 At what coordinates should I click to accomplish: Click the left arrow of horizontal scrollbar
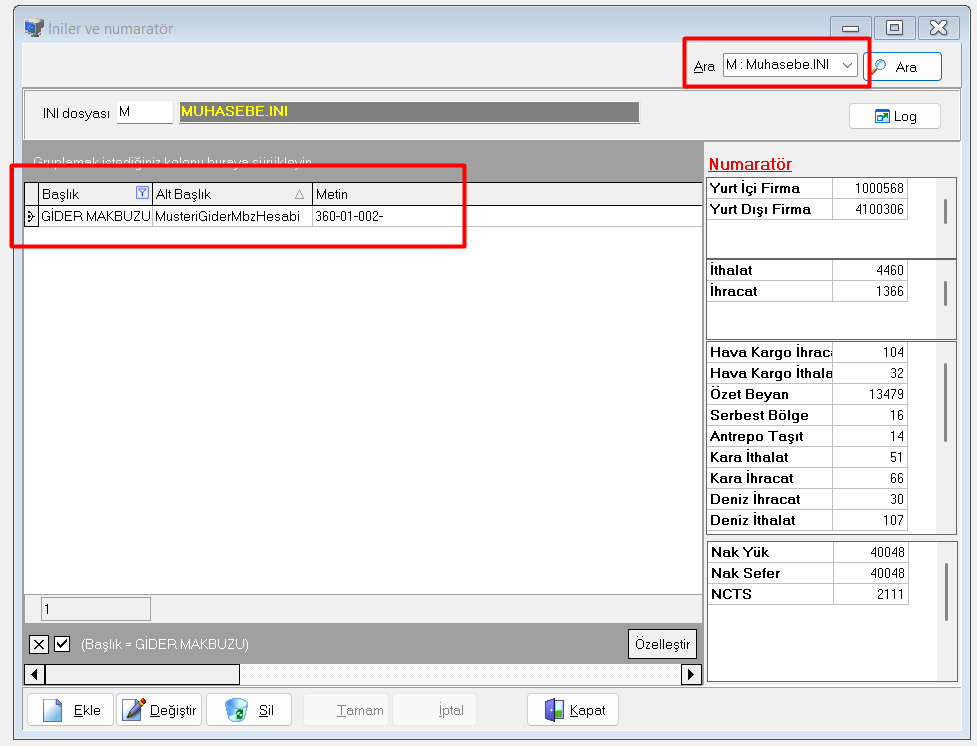point(34,675)
